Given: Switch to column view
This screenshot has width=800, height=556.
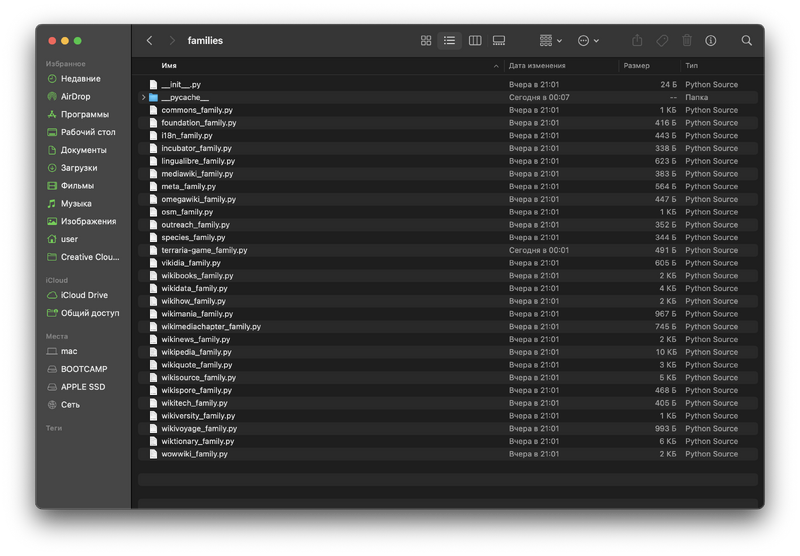Looking at the screenshot, I should click(x=475, y=41).
